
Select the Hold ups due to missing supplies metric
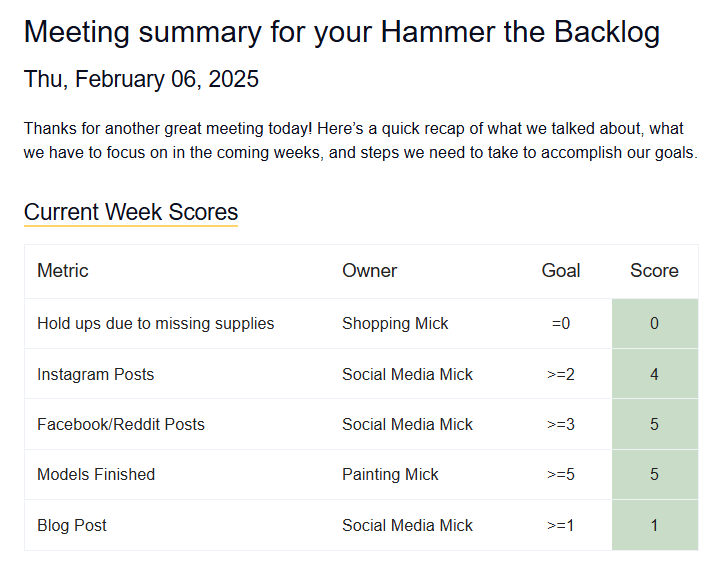click(x=156, y=323)
